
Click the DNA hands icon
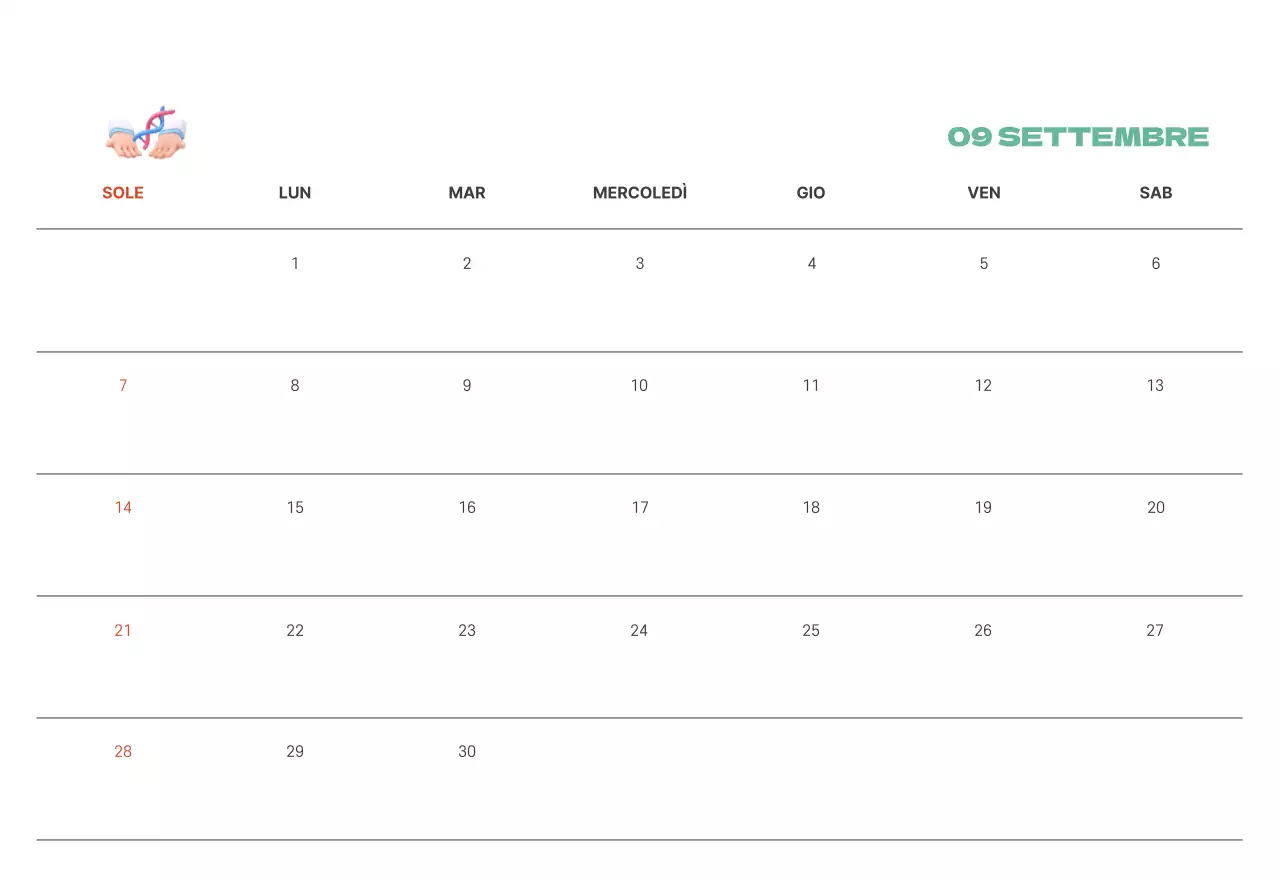pyautogui.click(x=147, y=134)
